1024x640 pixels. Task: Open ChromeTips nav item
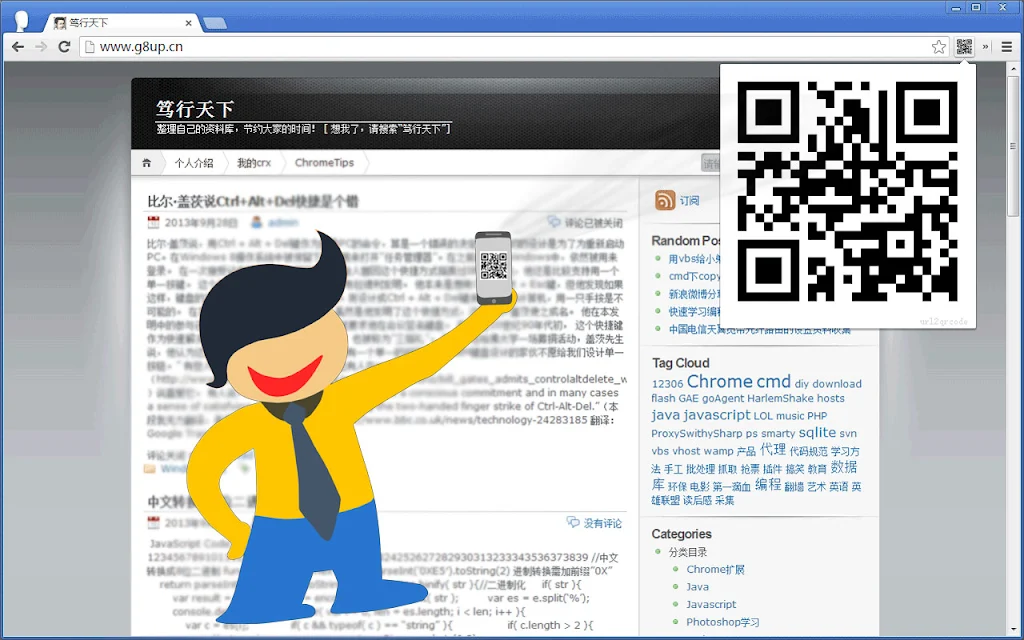click(324, 163)
